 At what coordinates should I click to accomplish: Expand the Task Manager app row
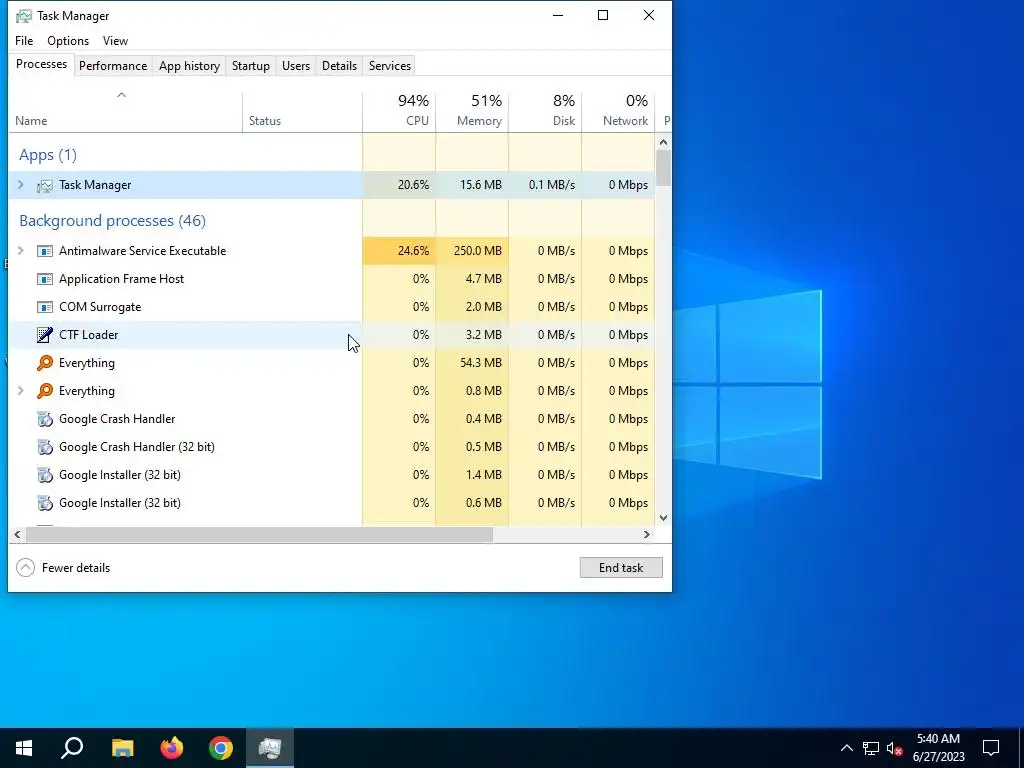coord(20,185)
